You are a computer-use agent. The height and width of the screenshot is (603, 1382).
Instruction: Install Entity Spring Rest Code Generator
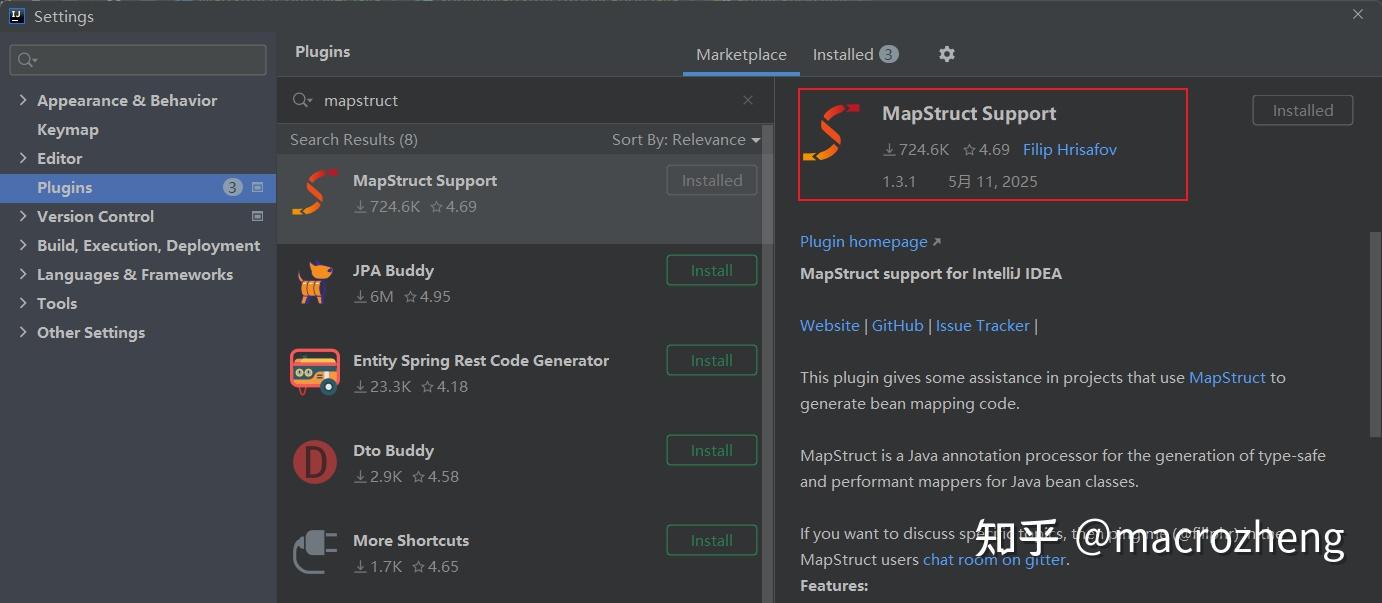[712, 360]
